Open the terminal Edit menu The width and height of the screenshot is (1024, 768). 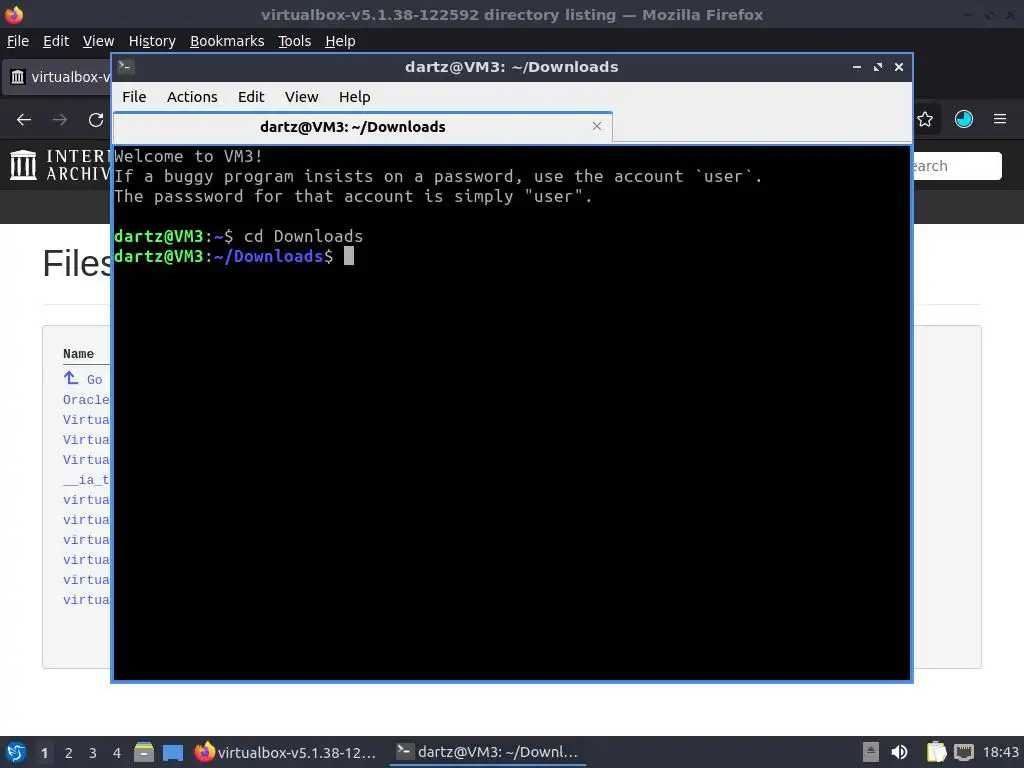coord(251,97)
